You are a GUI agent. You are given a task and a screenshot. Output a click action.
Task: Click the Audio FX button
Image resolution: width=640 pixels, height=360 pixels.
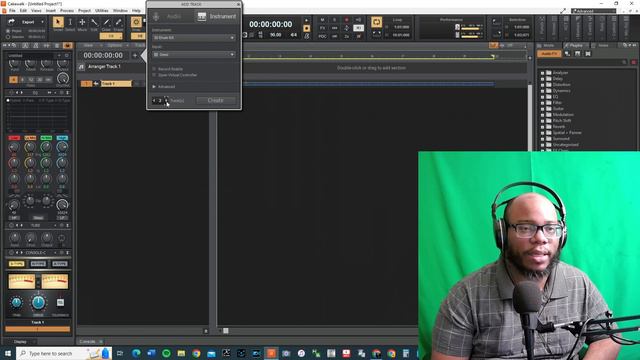[x=549, y=54]
